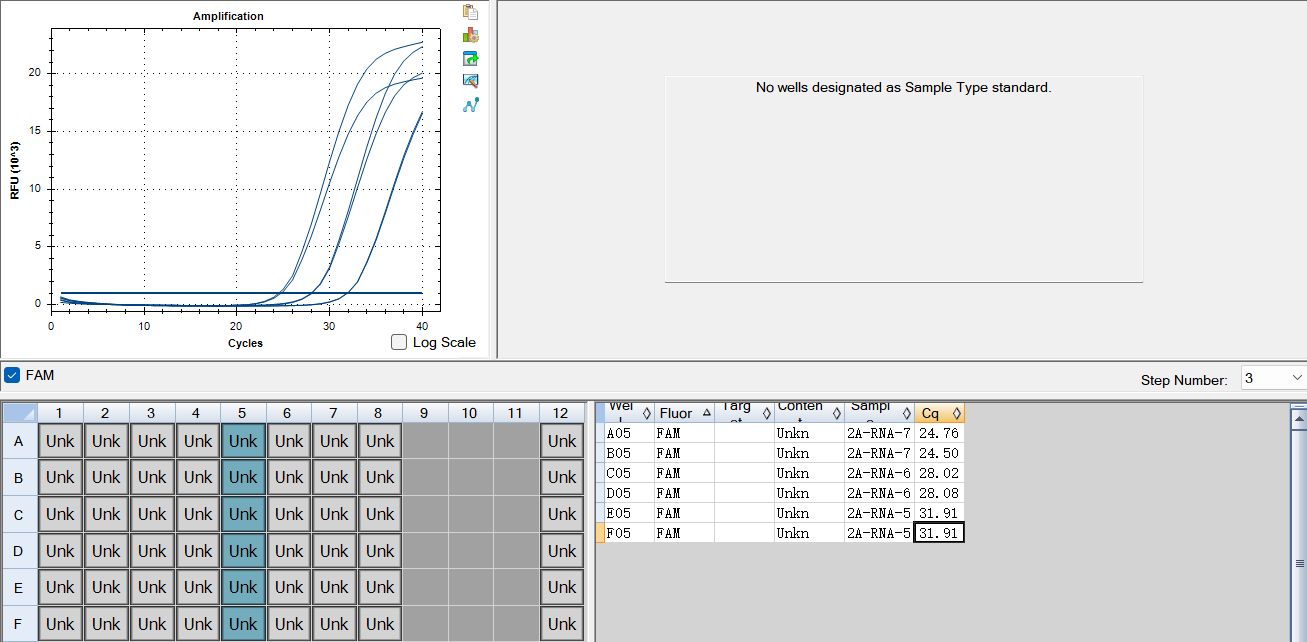This screenshot has width=1307, height=642.
Task: Select plate column 5 header
Action: (x=243, y=413)
